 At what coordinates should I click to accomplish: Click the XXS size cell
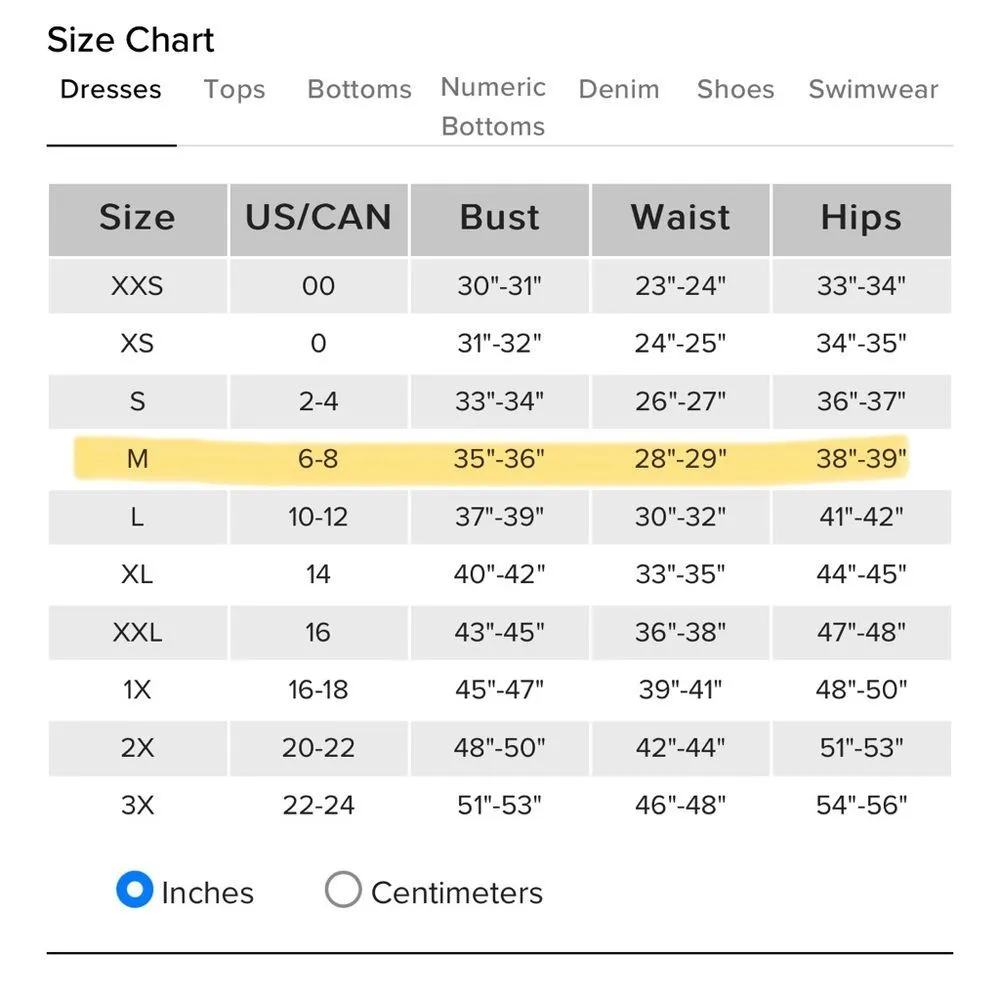coord(137,286)
